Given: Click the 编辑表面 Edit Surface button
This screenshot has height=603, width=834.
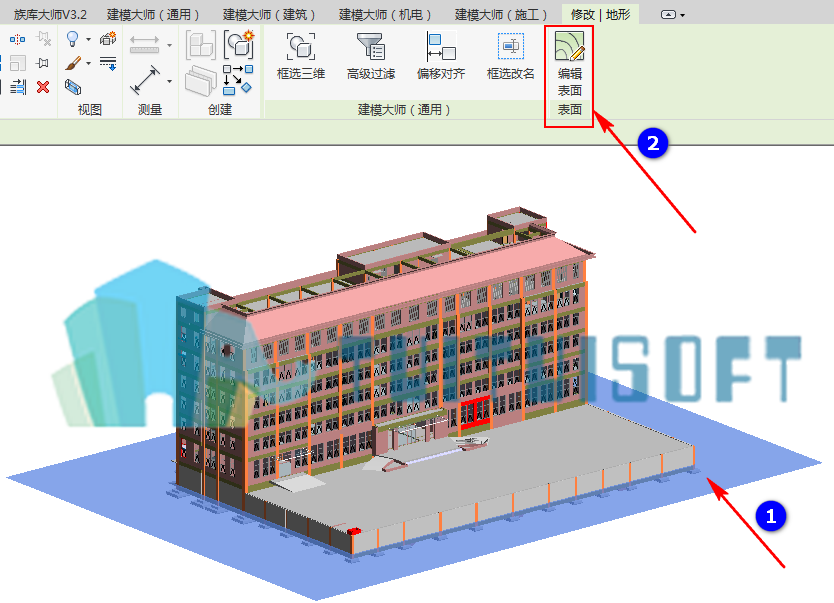Looking at the screenshot, I should click(x=569, y=63).
